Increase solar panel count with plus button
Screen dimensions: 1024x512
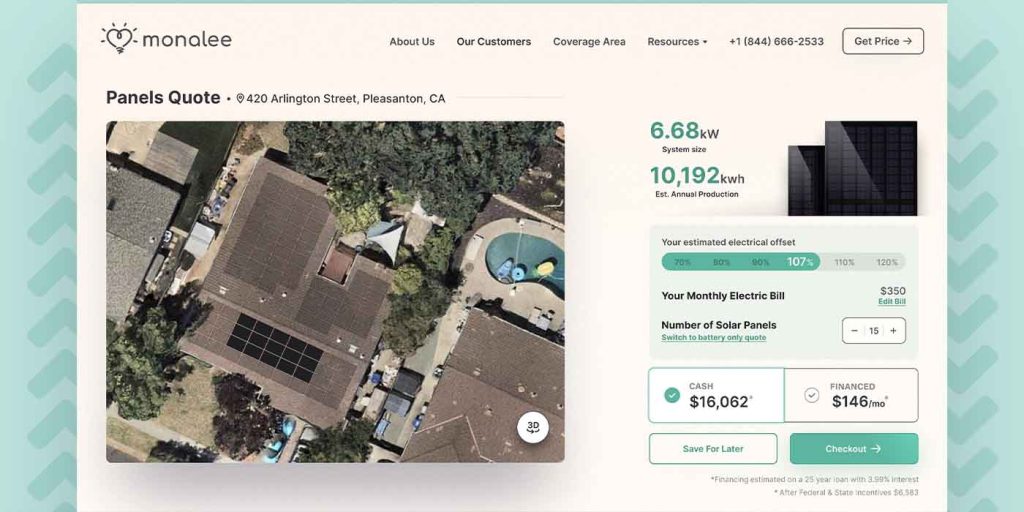(893, 331)
